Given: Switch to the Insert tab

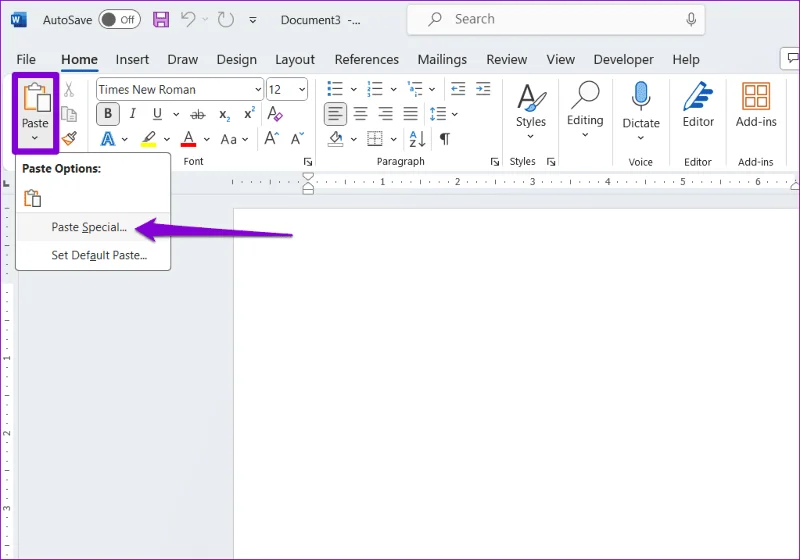Looking at the screenshot, I should [132, 60].
